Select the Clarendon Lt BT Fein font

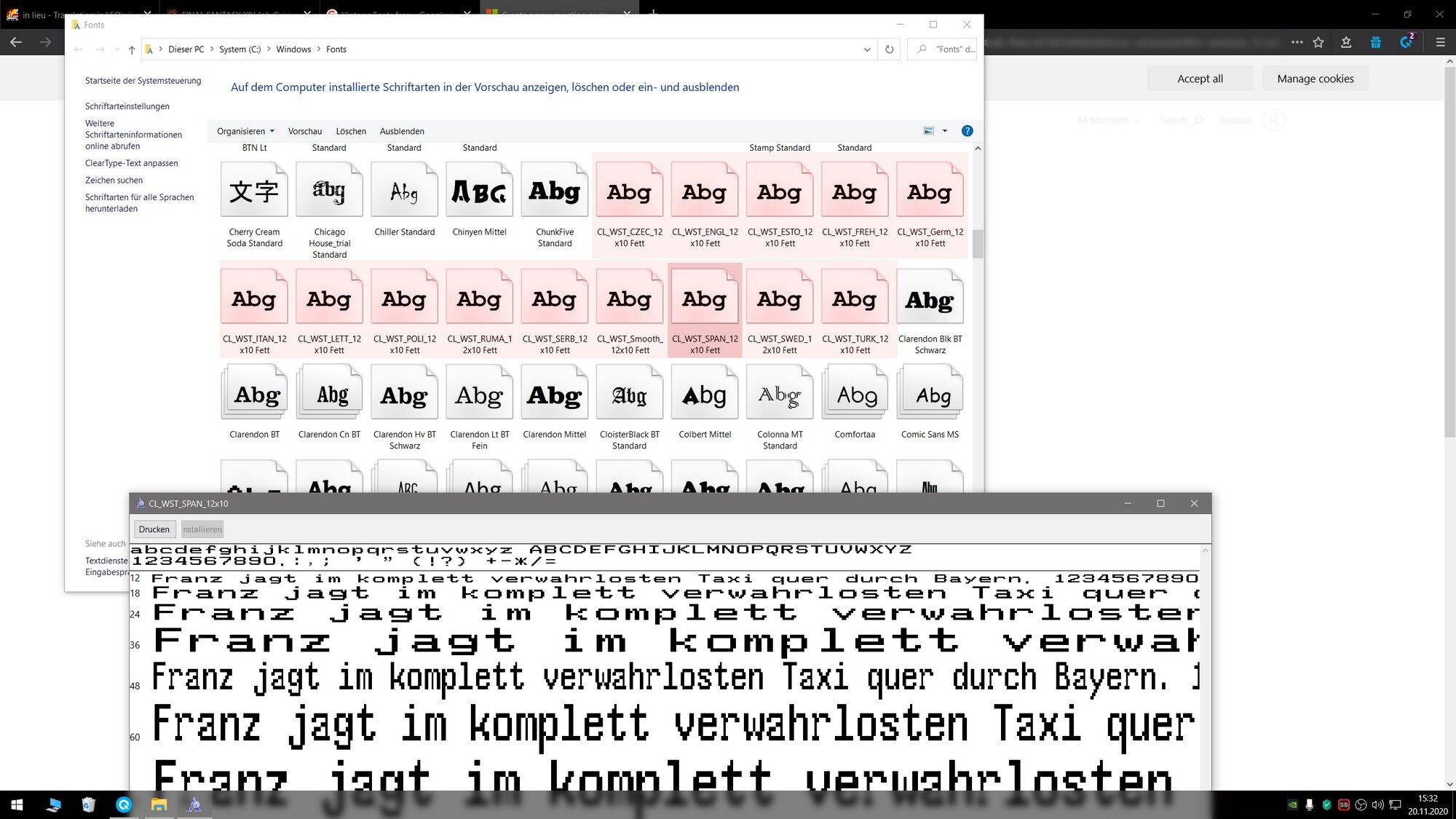coord(479,393)
